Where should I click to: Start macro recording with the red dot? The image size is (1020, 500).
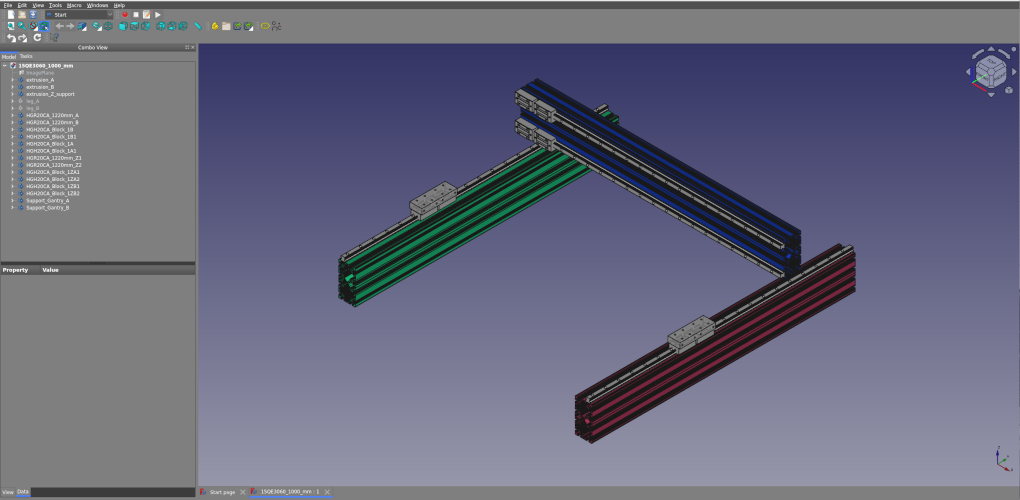tap(125, 14)
